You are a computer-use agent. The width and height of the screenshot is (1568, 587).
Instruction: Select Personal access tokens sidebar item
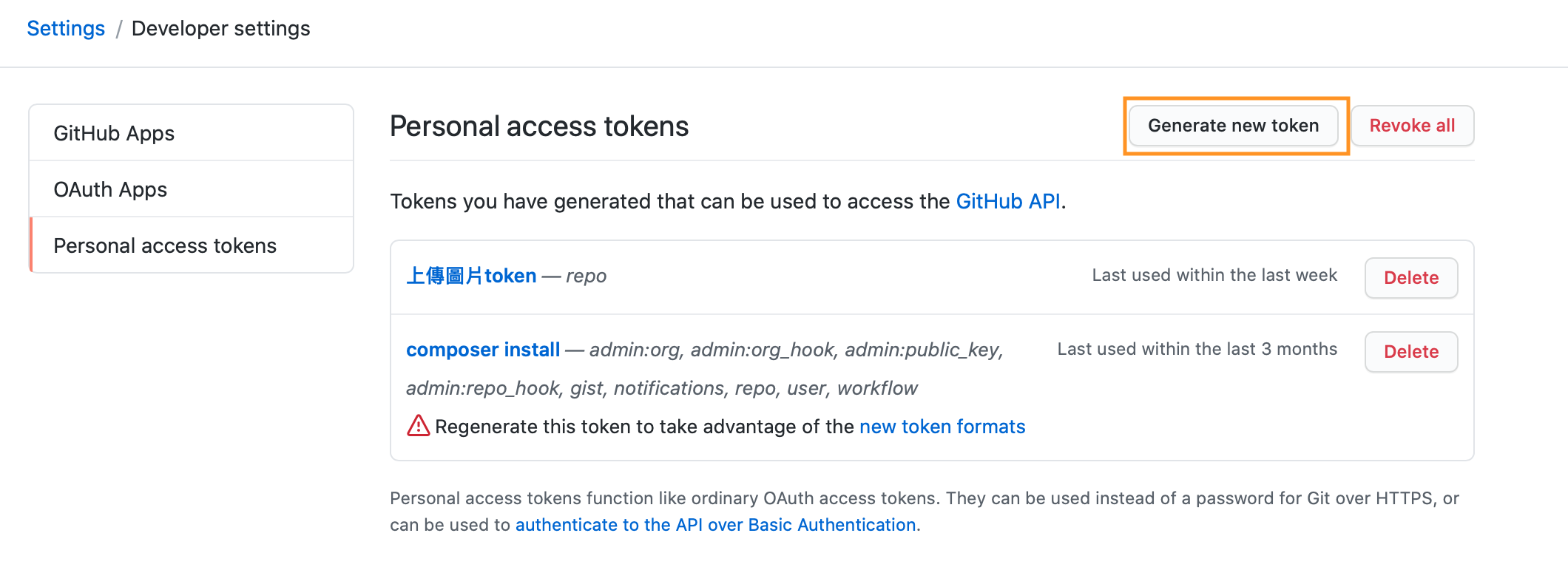(192, 245)
